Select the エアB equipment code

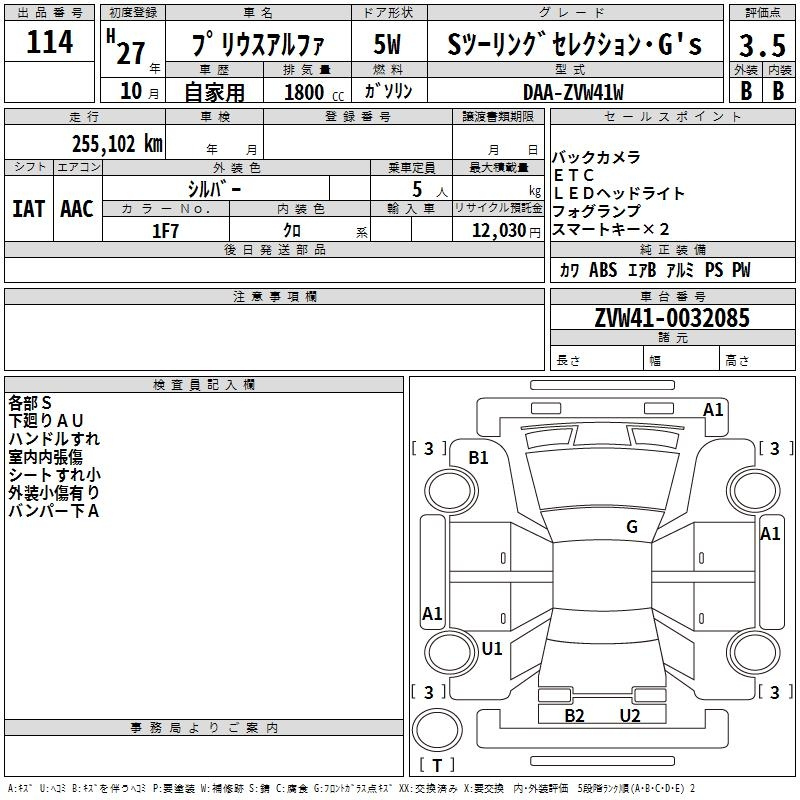tap(642, 270)
